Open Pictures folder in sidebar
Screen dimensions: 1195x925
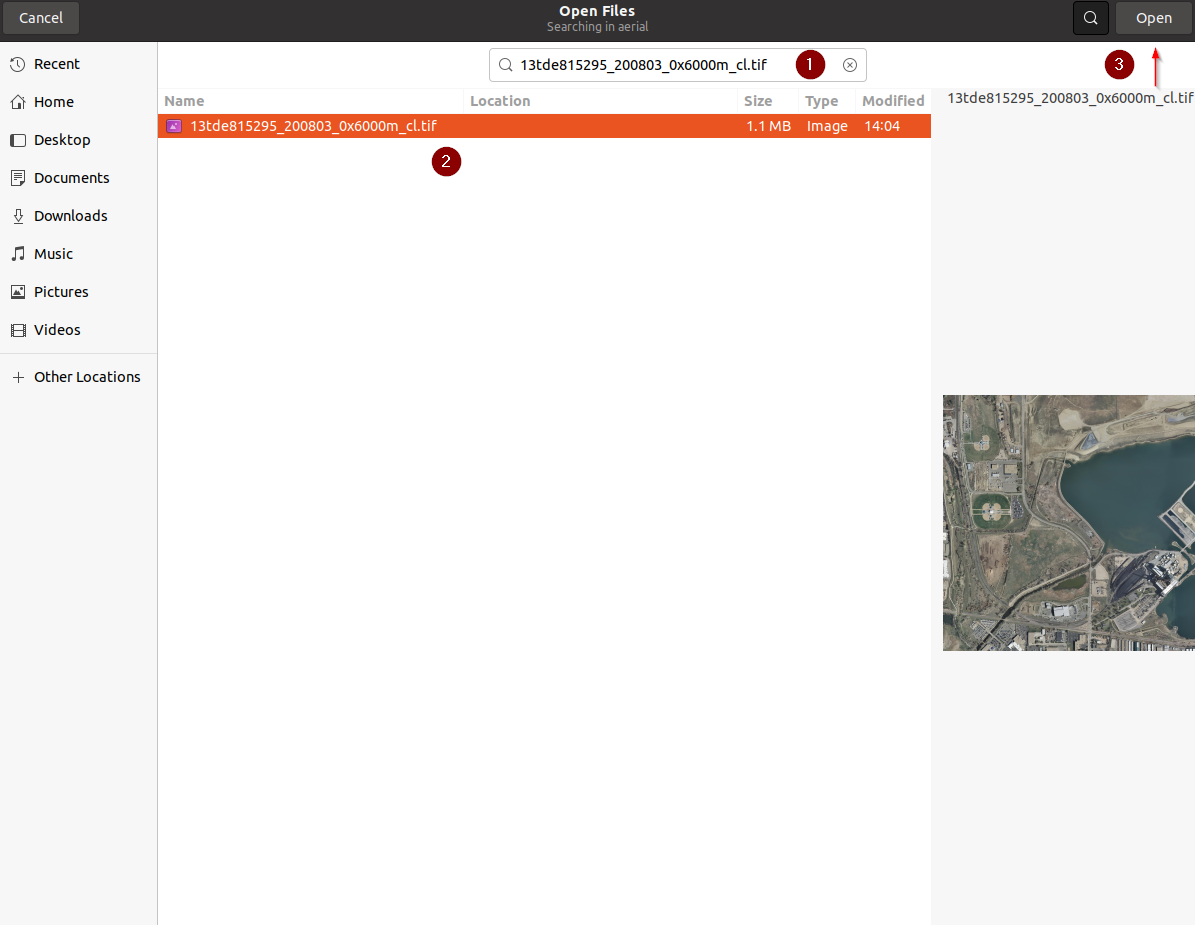pos(78,292)
